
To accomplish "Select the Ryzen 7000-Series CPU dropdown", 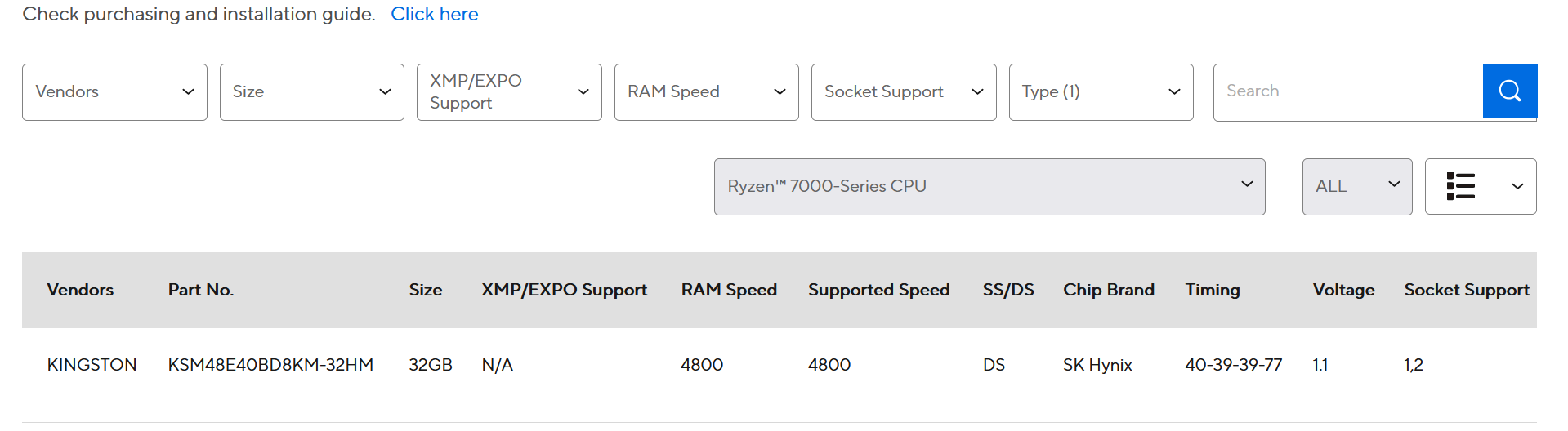I will click(x=989, y=187).
